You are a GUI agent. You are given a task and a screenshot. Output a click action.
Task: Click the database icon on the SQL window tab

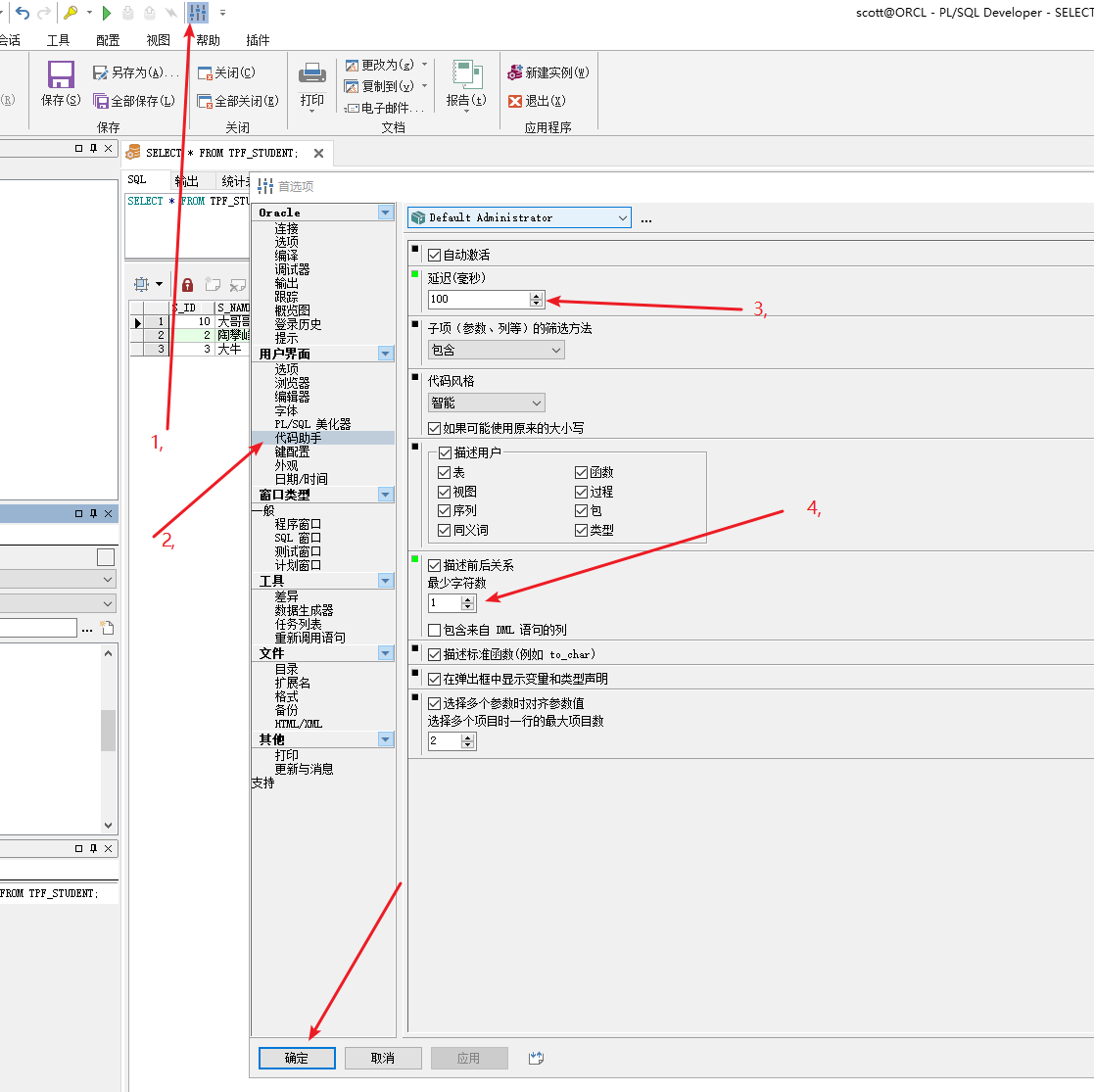pyautogui.click(x=132, y=153)
